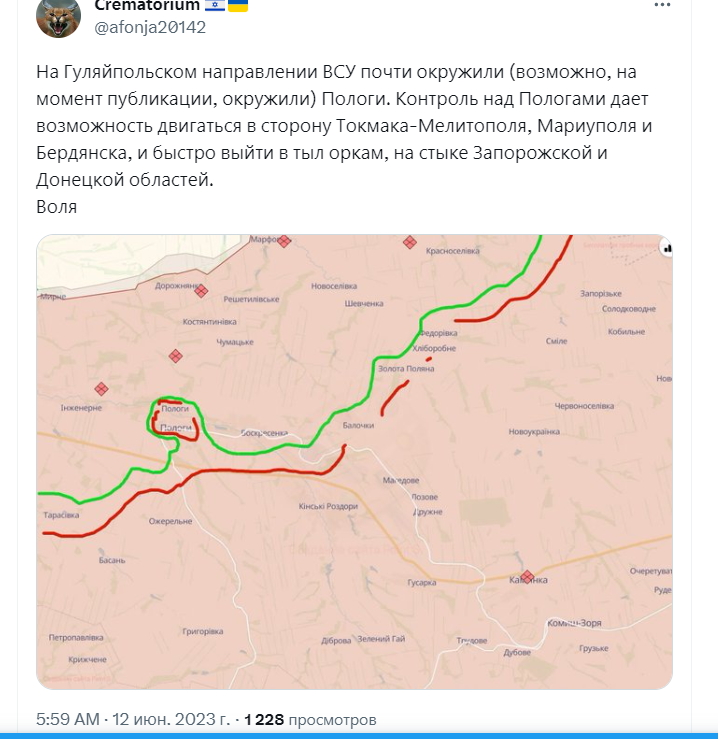Click the Кінські Роздори label on the map
718x739 pixels.
(x=328, y=506)
